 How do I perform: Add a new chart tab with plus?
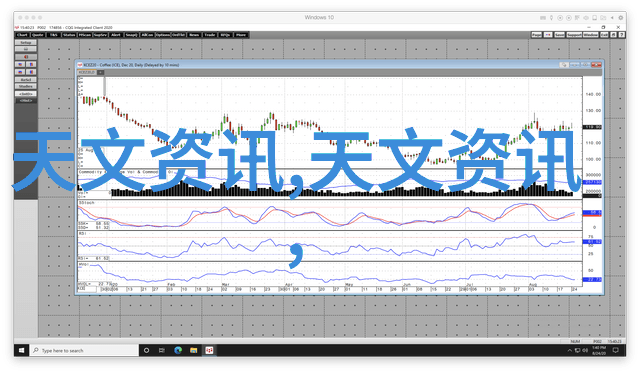100,72
